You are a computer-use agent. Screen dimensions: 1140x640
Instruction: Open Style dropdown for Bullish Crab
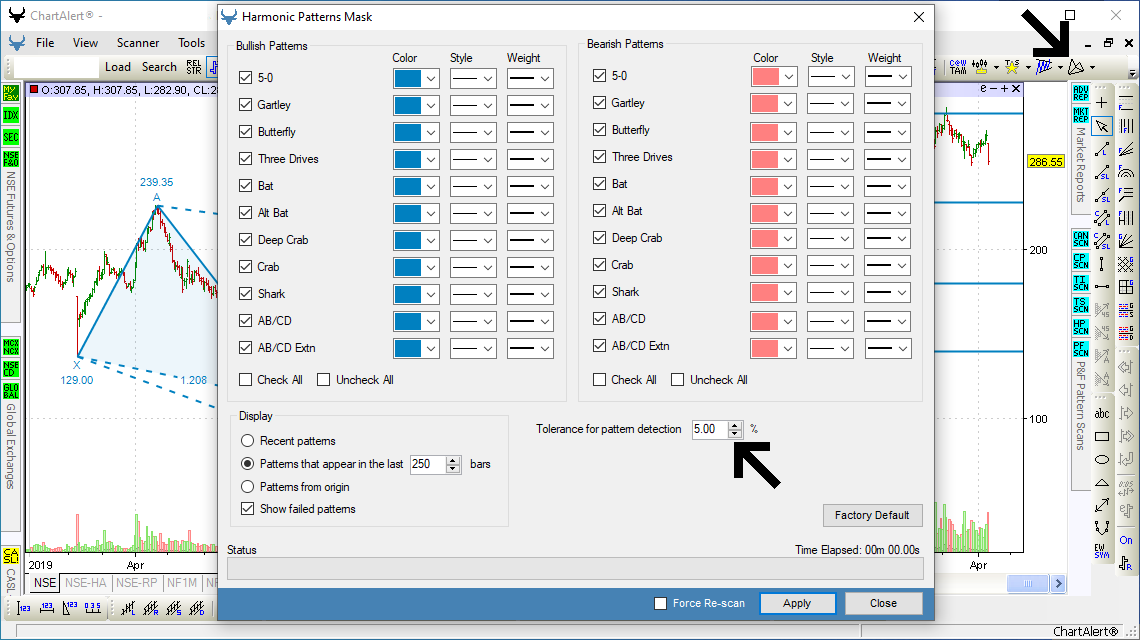coord(473,268)
